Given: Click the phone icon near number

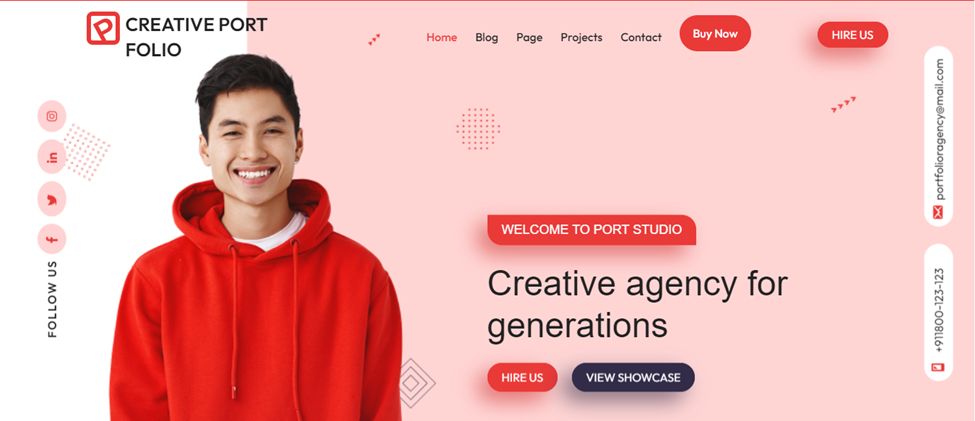Looking at the screenshot, I should (x=938, y=367).
